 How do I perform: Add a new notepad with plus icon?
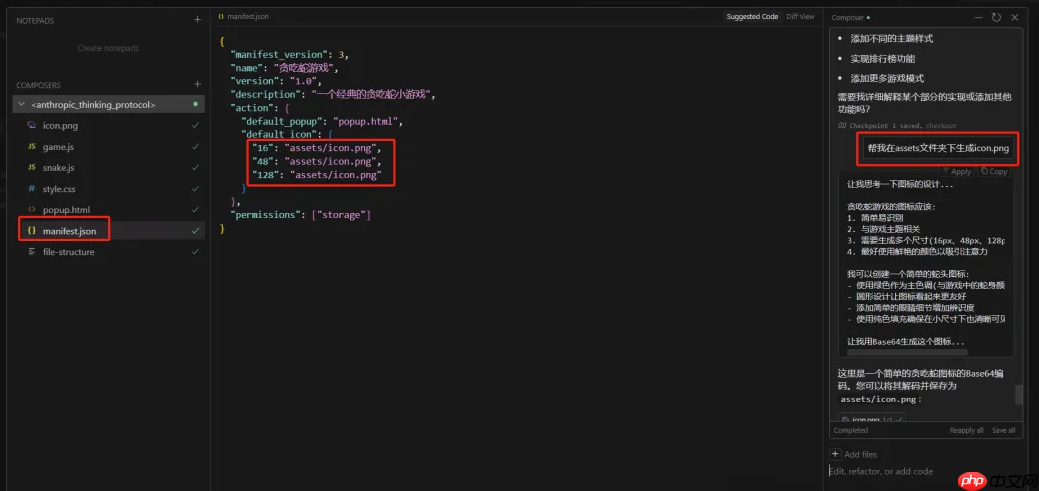[197, 20]
